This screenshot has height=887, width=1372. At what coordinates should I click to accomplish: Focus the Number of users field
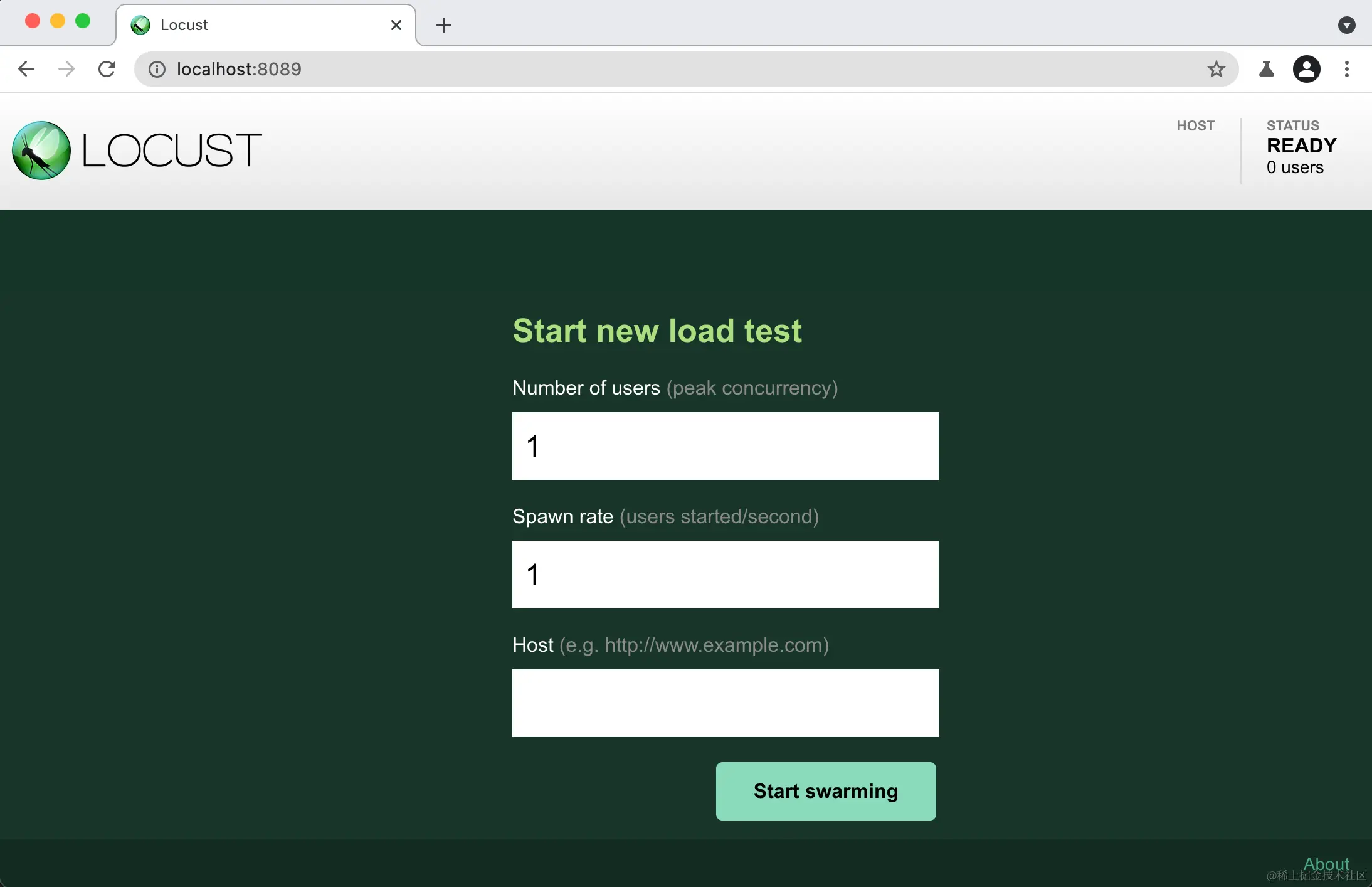coord(725,446)
